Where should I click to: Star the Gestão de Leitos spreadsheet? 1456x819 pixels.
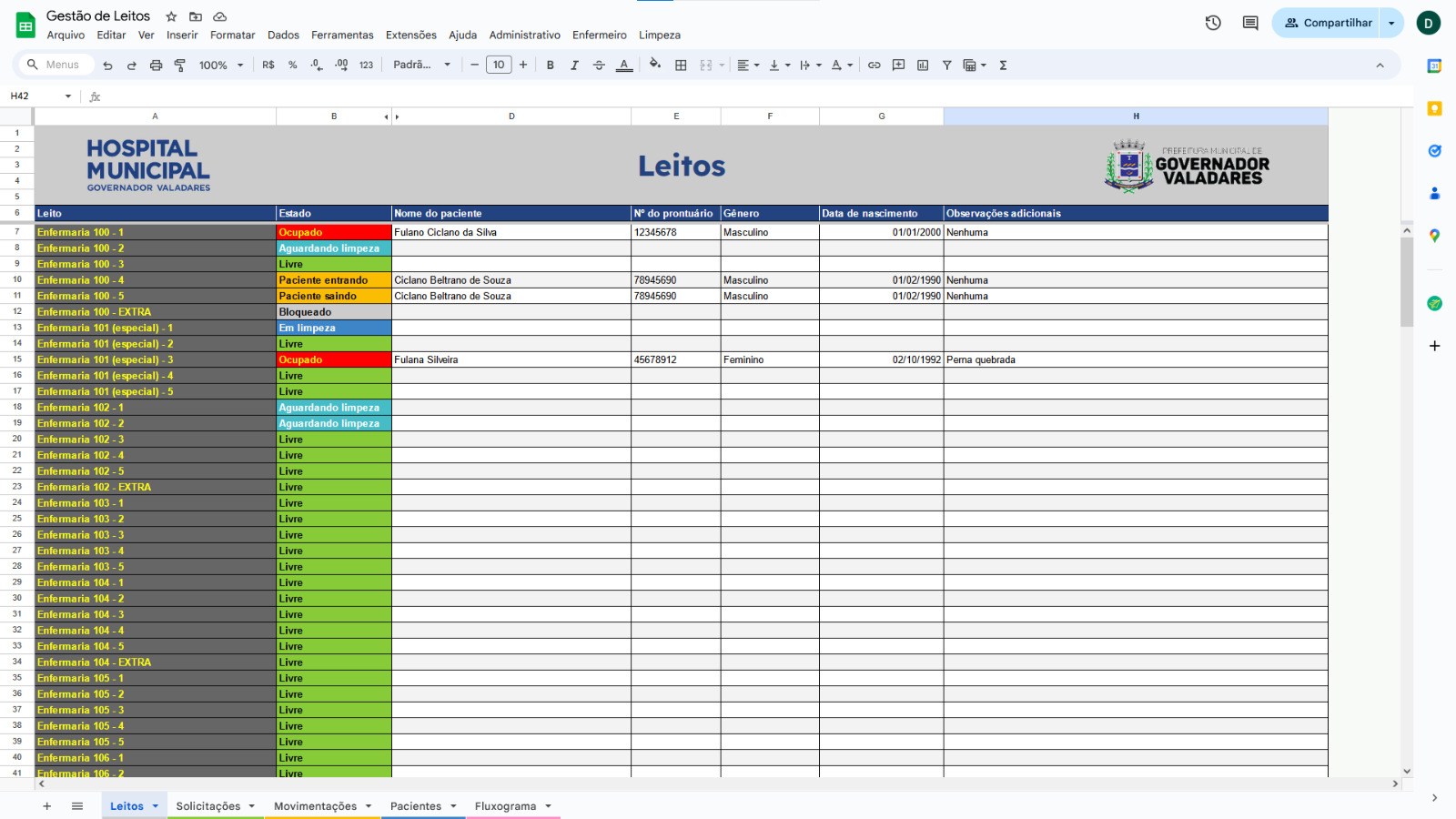pyautogui.click(x=169, y=15)
